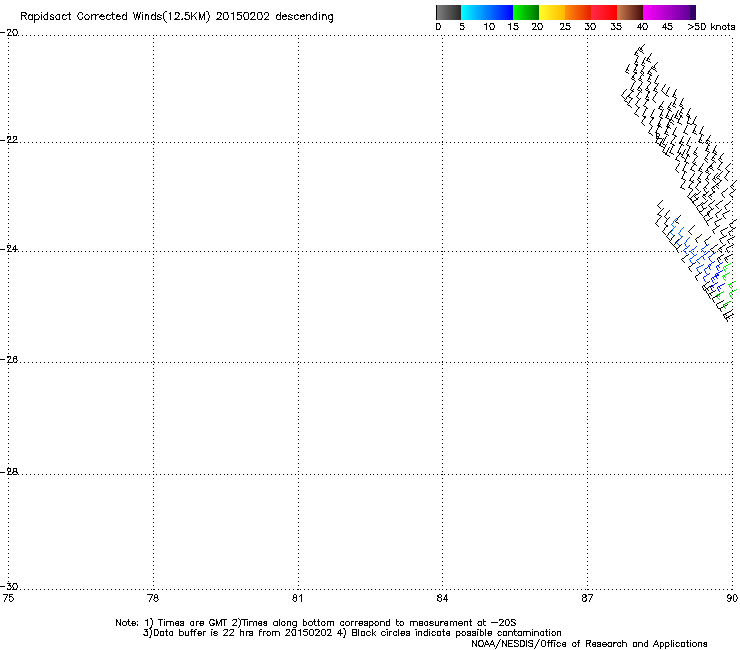Screen dimensions: 740x650
Task: Pick the cyan-blue 5-15 knots color segment
Action: (487, 12)
